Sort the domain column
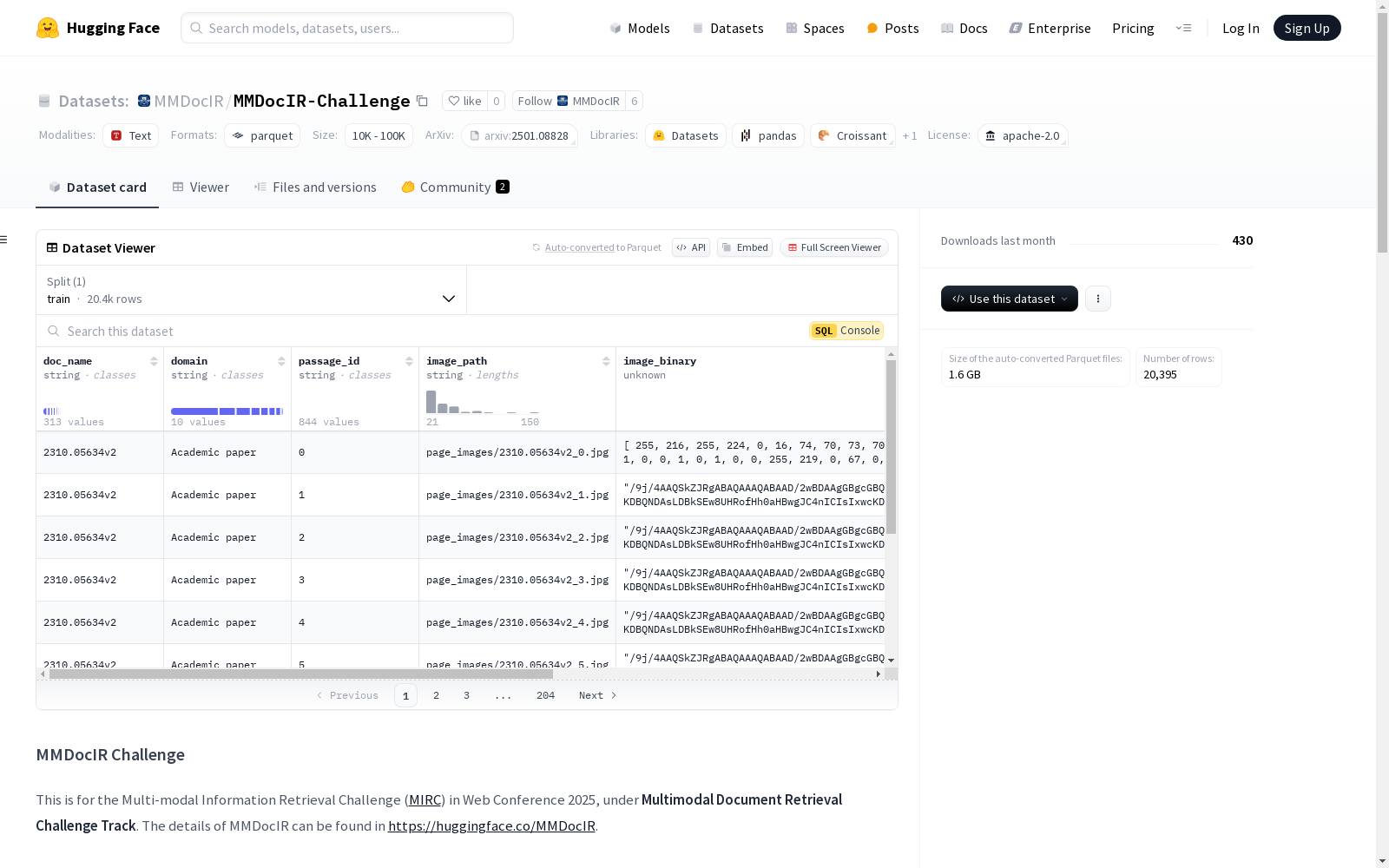The width and height of the screenshot is (1389, 868). tap(281, 361)
